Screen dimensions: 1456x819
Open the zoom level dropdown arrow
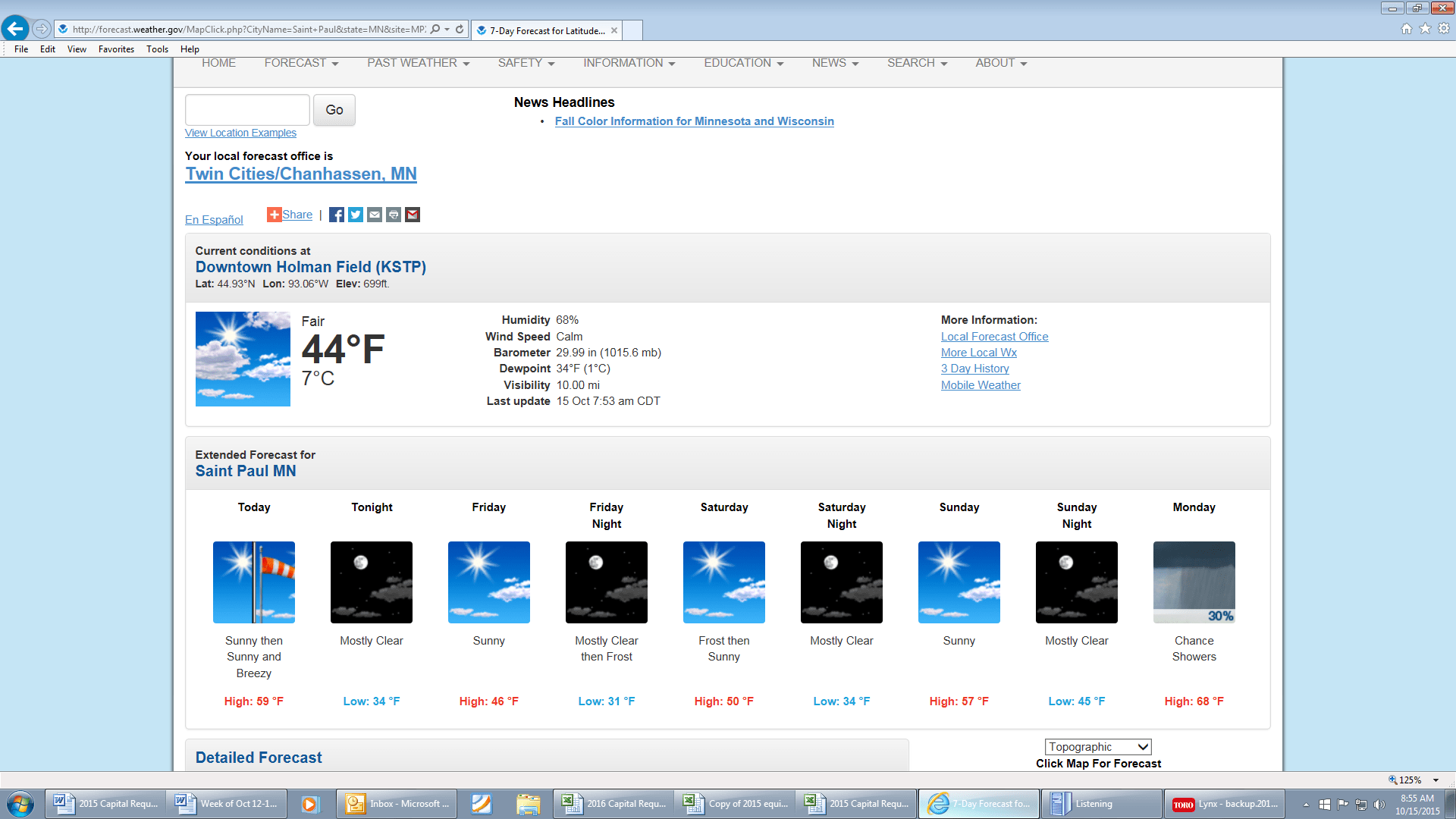1436,780
